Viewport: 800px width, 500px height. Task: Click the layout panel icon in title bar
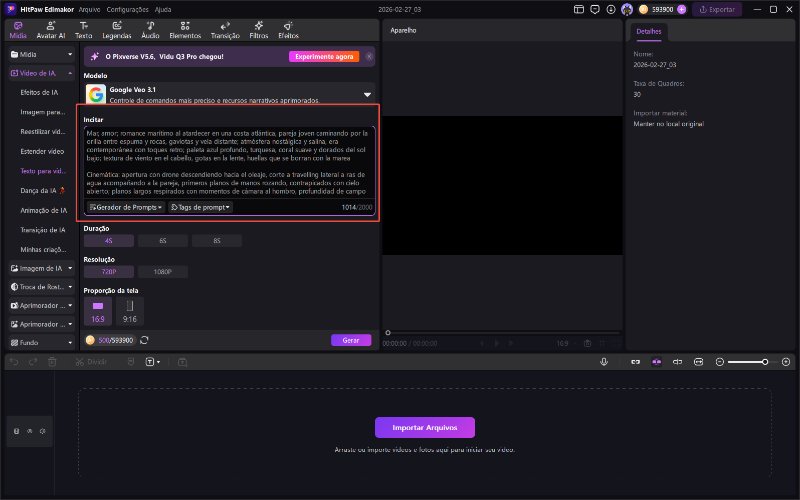point(579,9)
